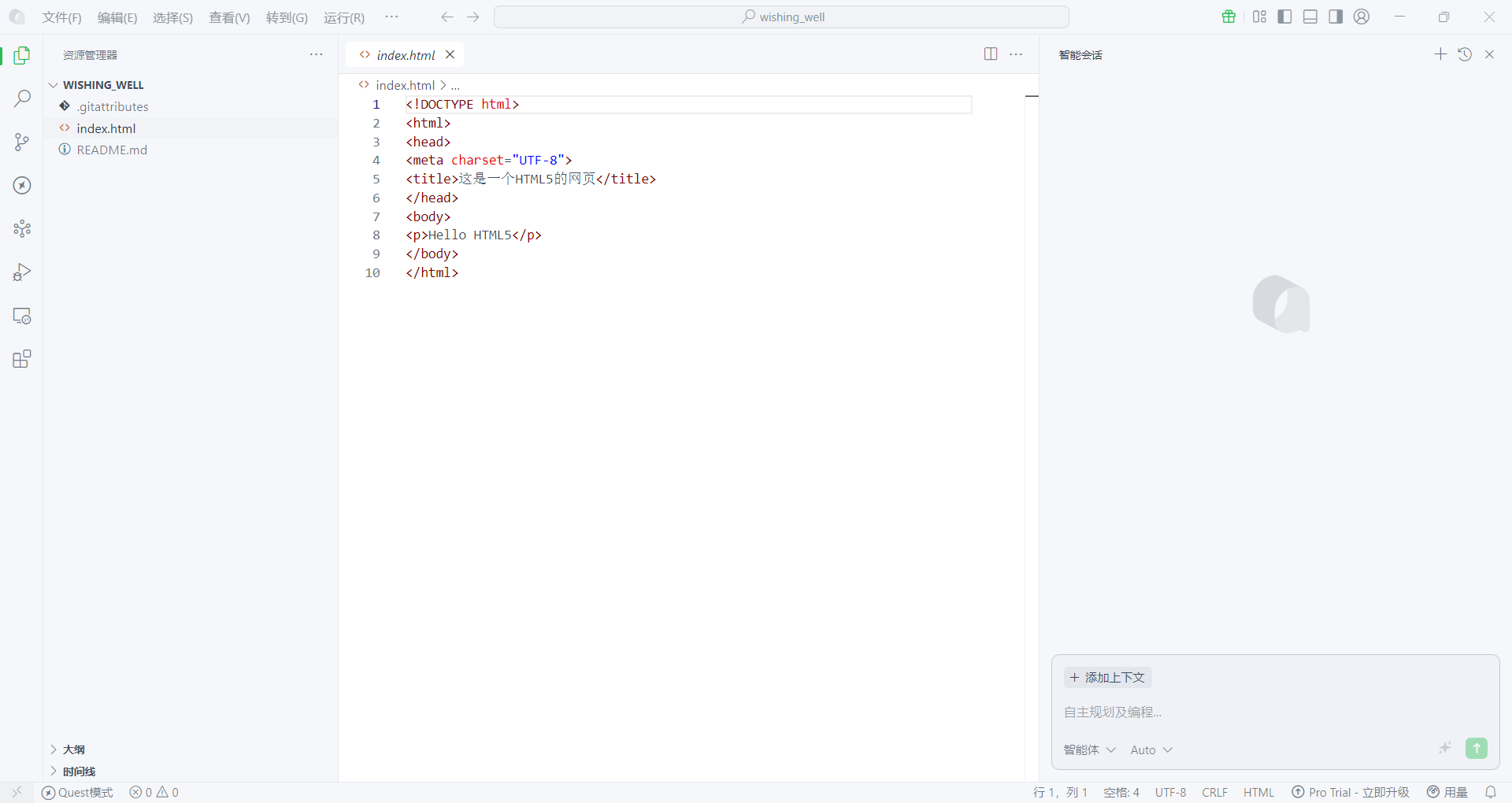
Task: Change encoding via UTF-8
Action: click(1170, 792)
